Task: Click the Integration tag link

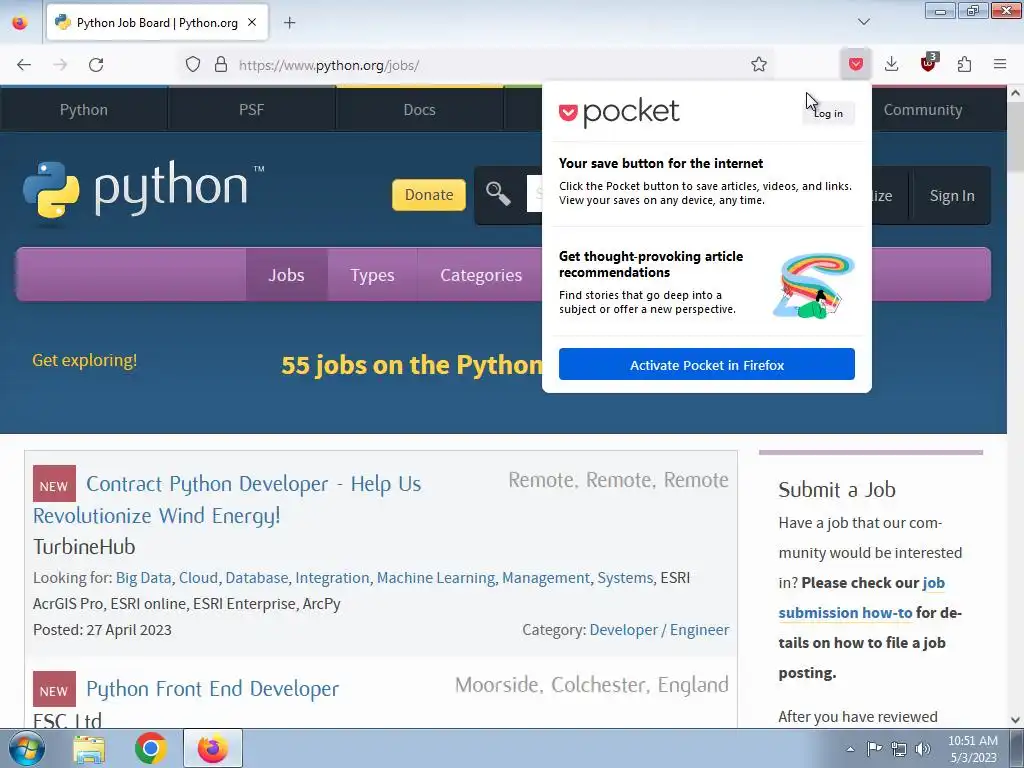Action: [x=332, y=578]
